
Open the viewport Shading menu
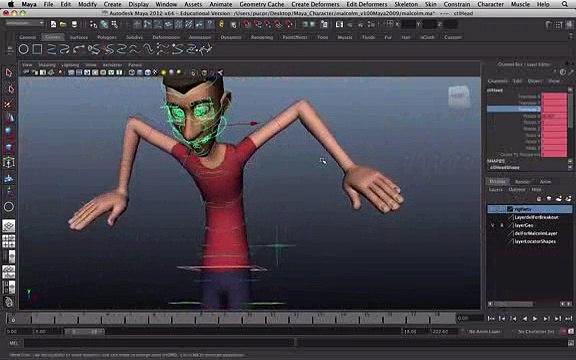(46, 65)
